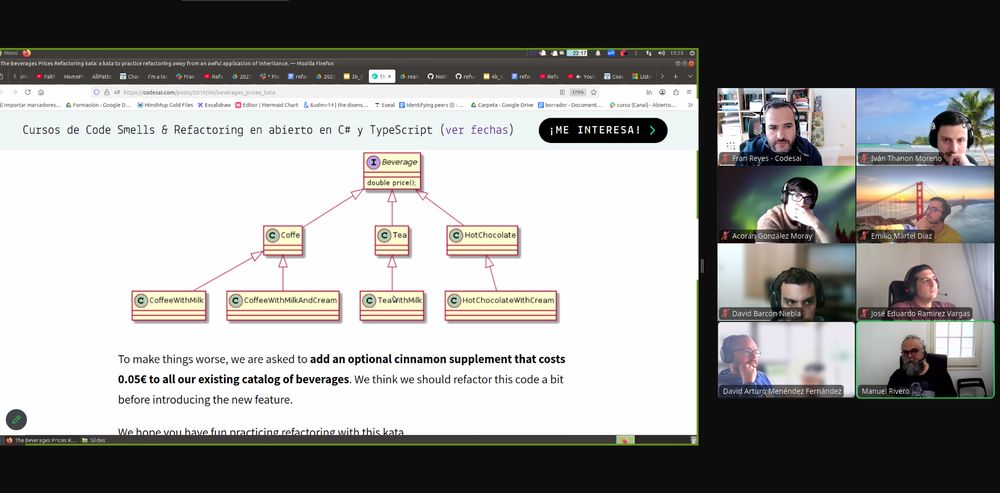The image size is (1000, 493).
Task: Open curso (Canal) - Abierto bookmark
Action: point(643,105)
